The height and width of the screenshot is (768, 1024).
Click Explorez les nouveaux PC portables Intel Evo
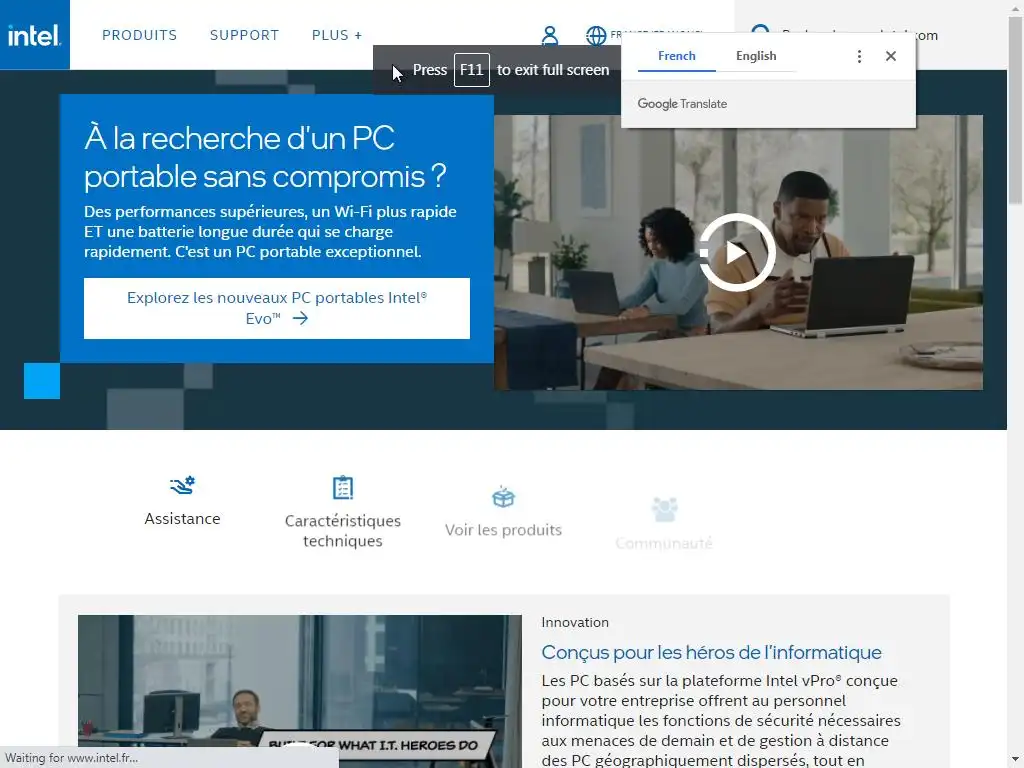tap(277, 308)
